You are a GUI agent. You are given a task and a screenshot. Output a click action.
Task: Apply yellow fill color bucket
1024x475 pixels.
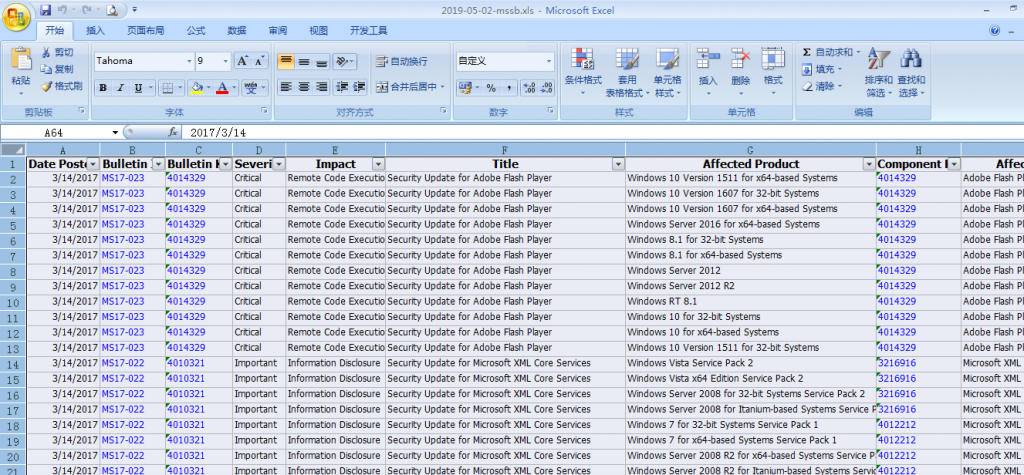click(196, 88)
